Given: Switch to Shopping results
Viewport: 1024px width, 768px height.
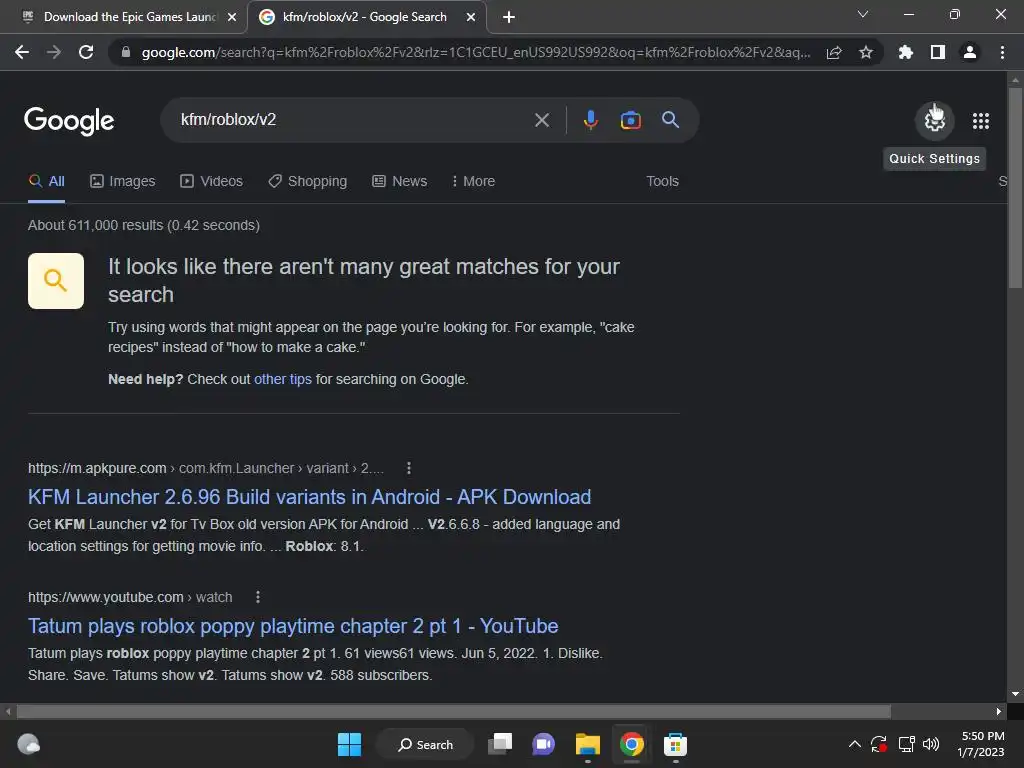Looking at the screenshot, I should click(x=308, y=182).
